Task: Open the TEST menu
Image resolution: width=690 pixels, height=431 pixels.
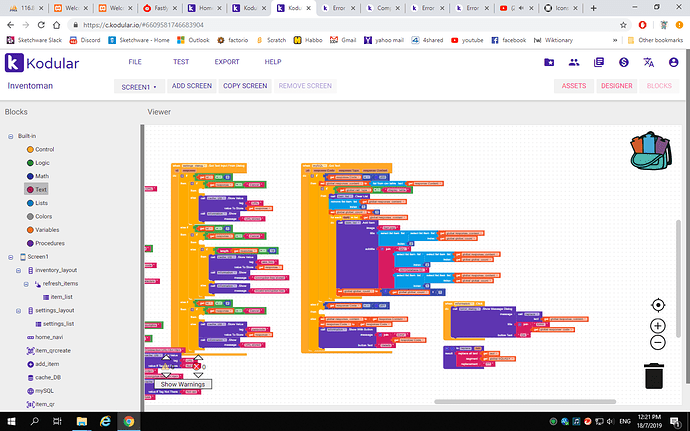Action: click(181, 62)
